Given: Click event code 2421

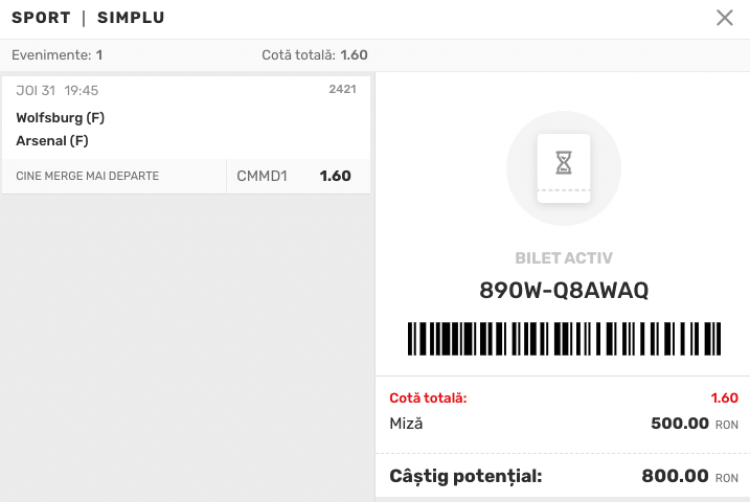Looking at the screenshot, I should (x=342, y=89).
